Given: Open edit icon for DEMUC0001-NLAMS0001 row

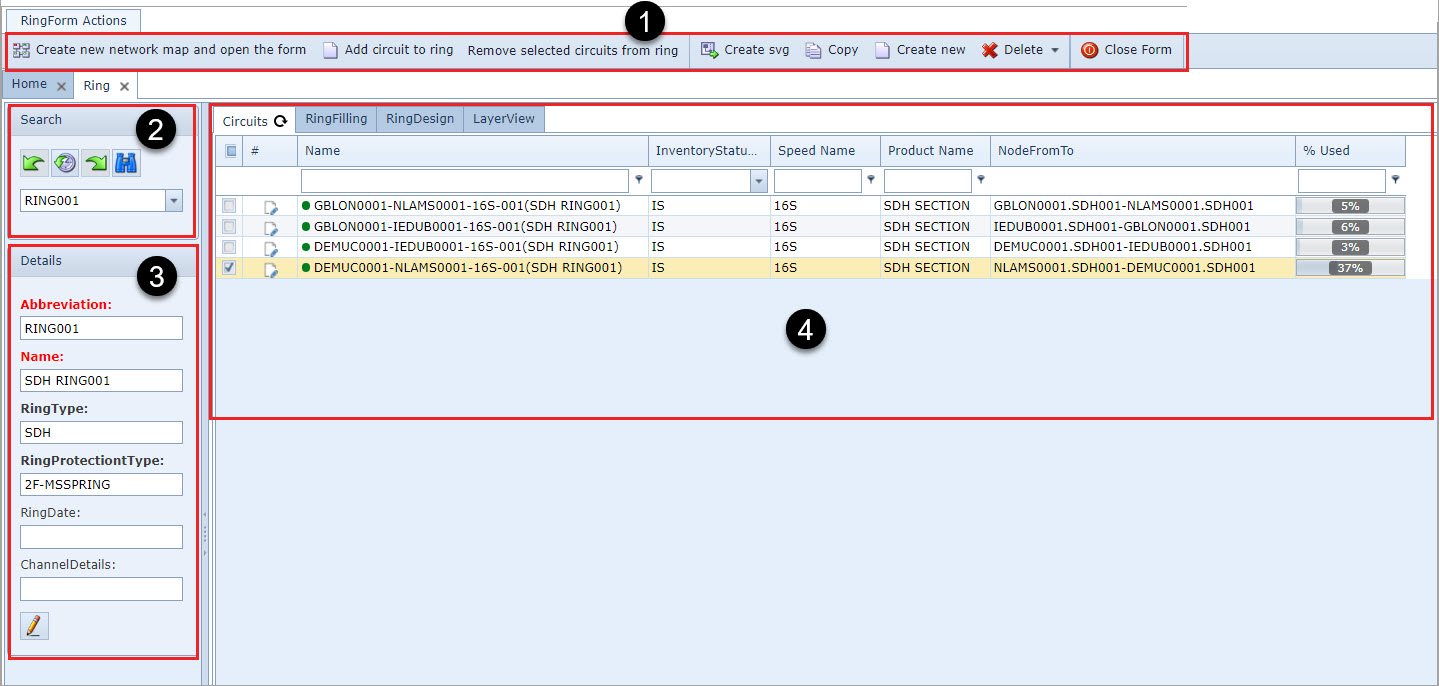Looking at the screenshot, I should pos(270,269).
